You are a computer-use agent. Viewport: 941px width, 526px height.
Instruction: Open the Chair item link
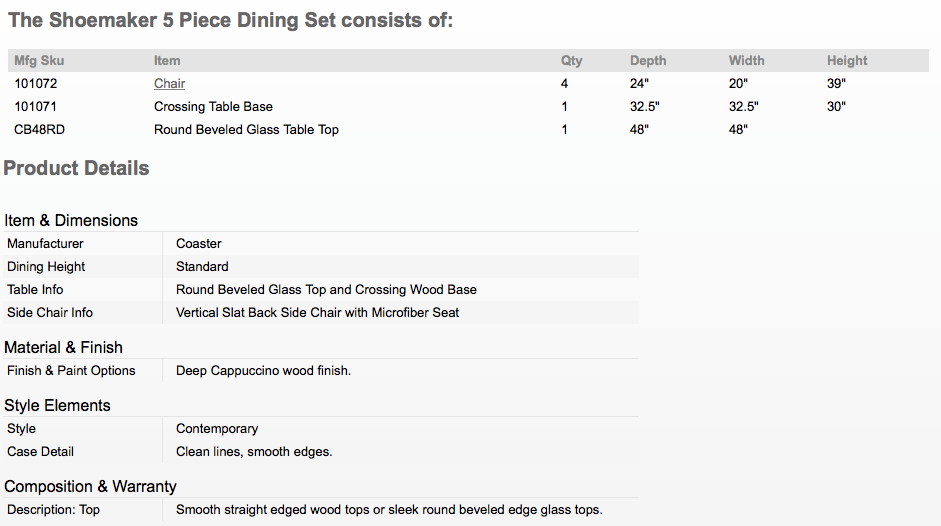(x=169, y=83)
